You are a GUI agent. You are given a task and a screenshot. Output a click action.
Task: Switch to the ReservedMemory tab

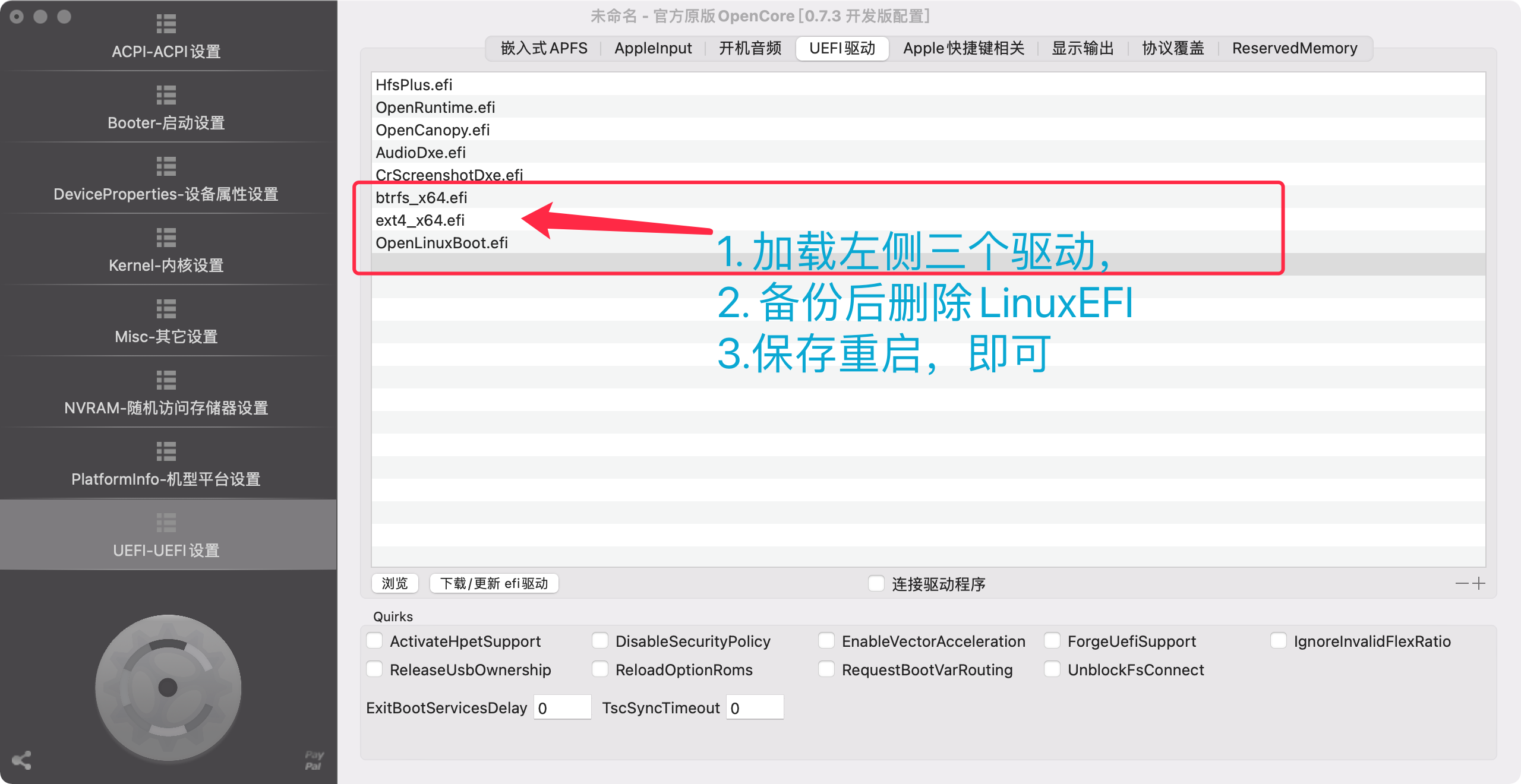[x=1294, y=48]
